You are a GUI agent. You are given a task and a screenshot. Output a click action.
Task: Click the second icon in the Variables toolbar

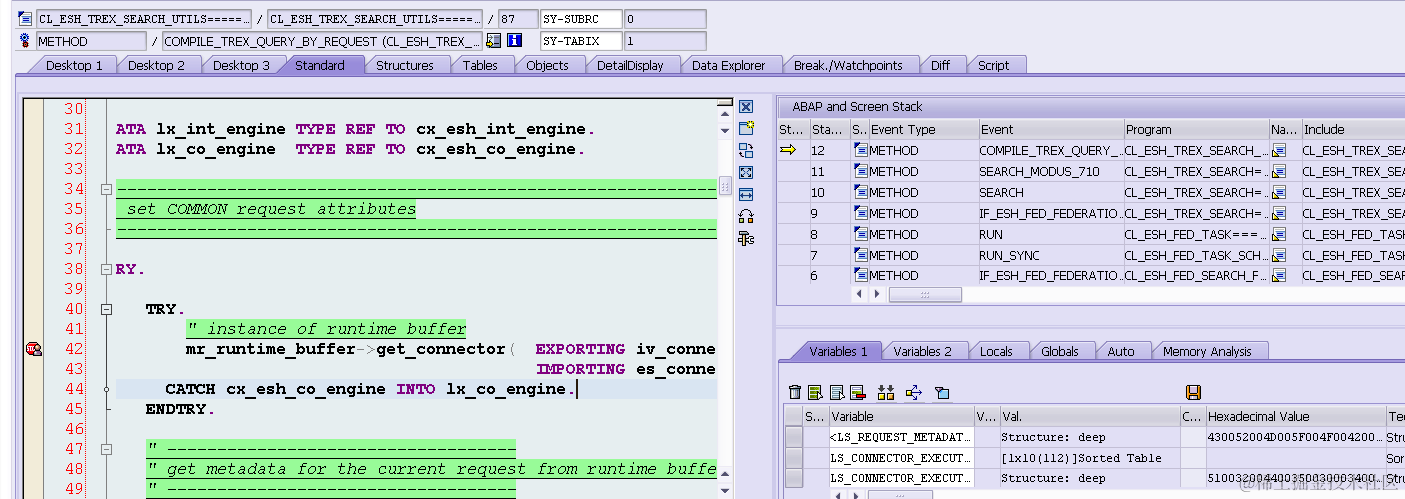815,392
